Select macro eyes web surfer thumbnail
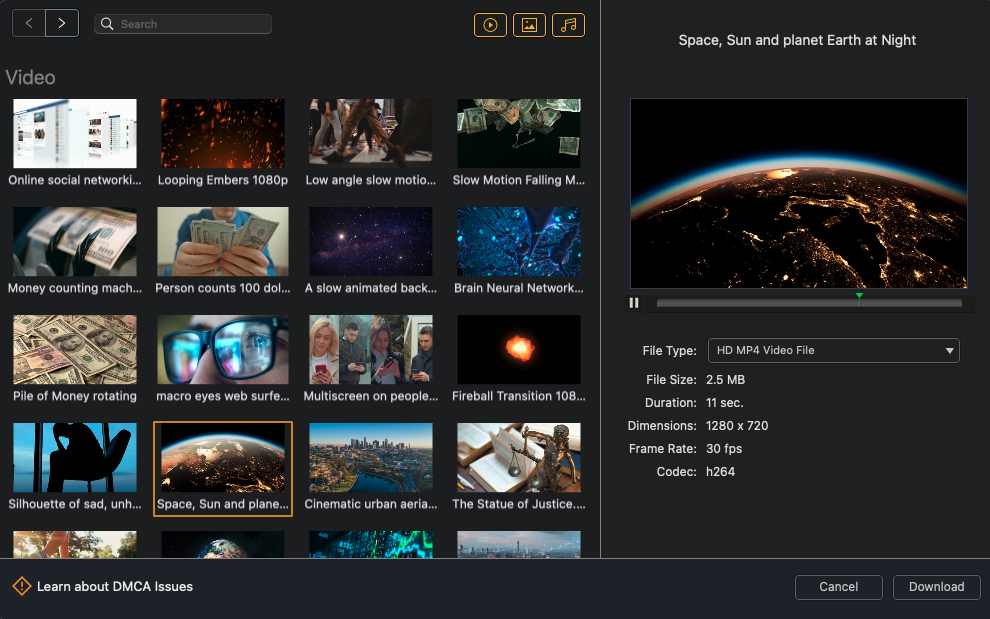Image resolution: width=990 pixels, height=619 pixels. point(222,349)
